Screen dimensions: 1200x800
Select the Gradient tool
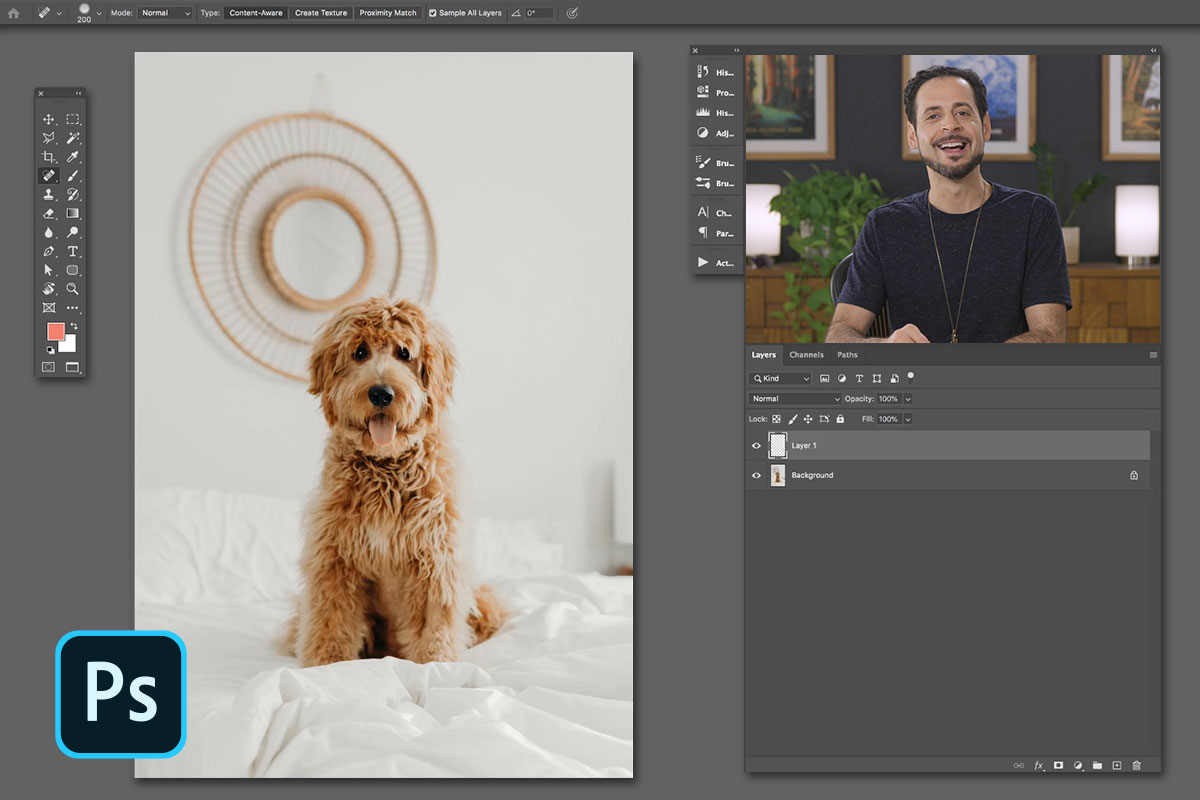click(72, 213)
